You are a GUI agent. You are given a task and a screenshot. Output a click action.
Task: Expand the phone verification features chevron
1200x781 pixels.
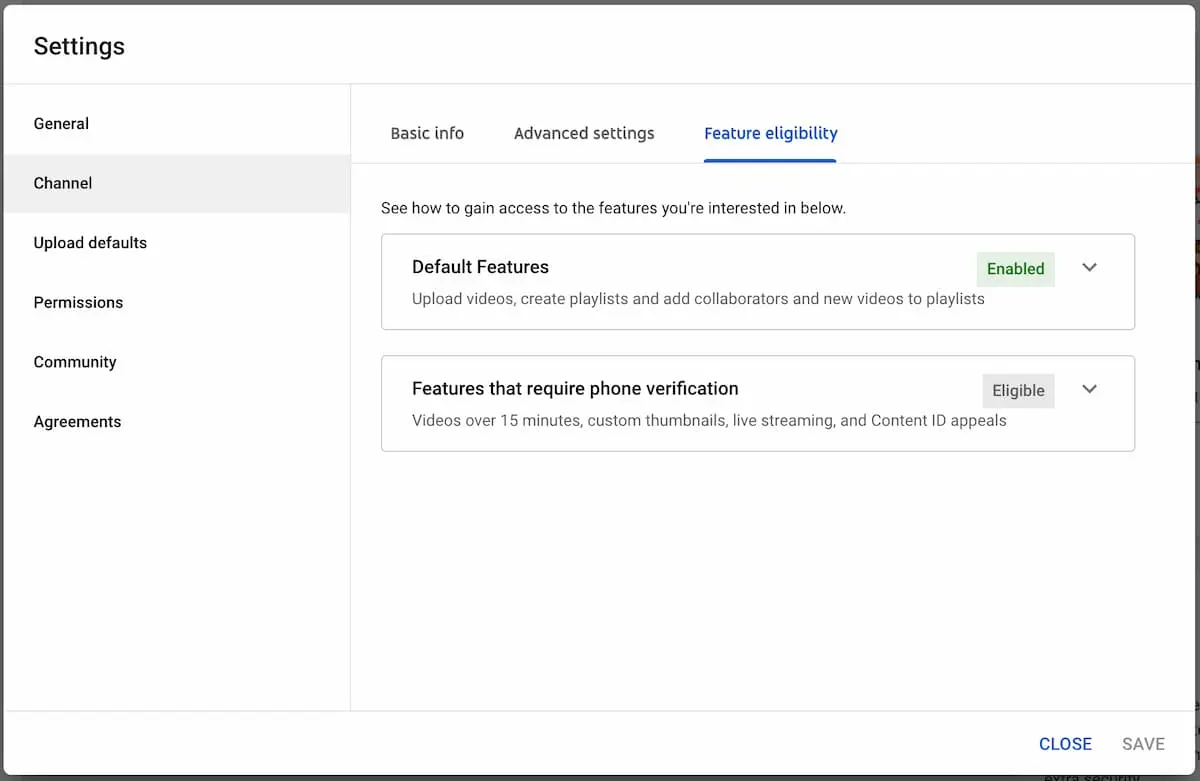(1090, 390)
